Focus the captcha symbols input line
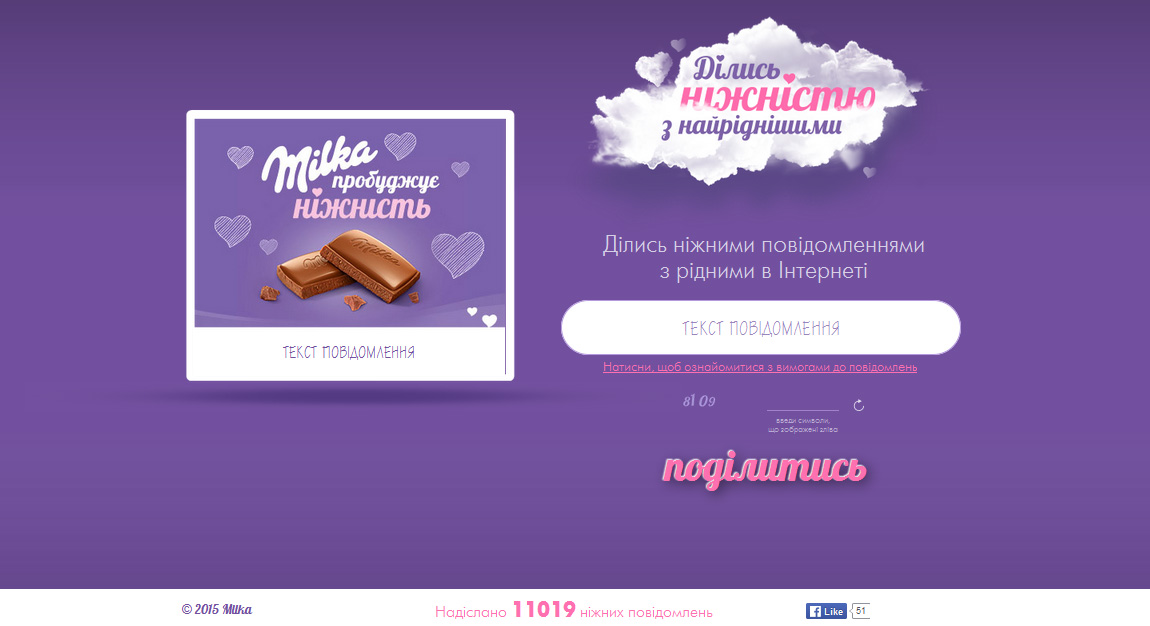The height and width of the screenshot is (626, 1150). (x=802, y=403)
